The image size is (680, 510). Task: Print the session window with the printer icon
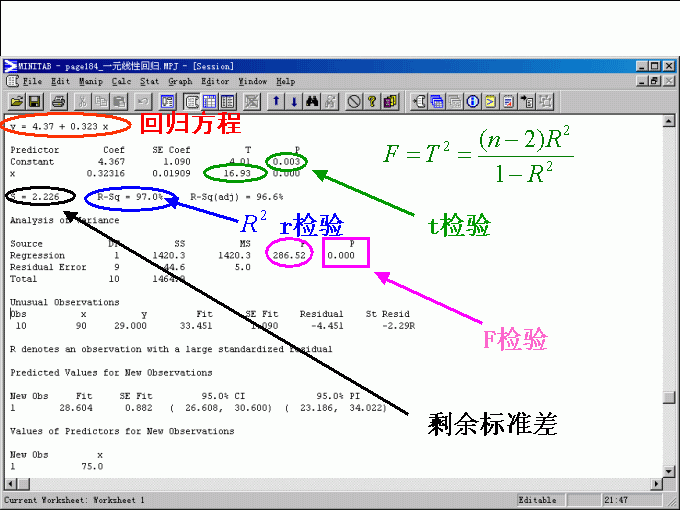(58, 101)
